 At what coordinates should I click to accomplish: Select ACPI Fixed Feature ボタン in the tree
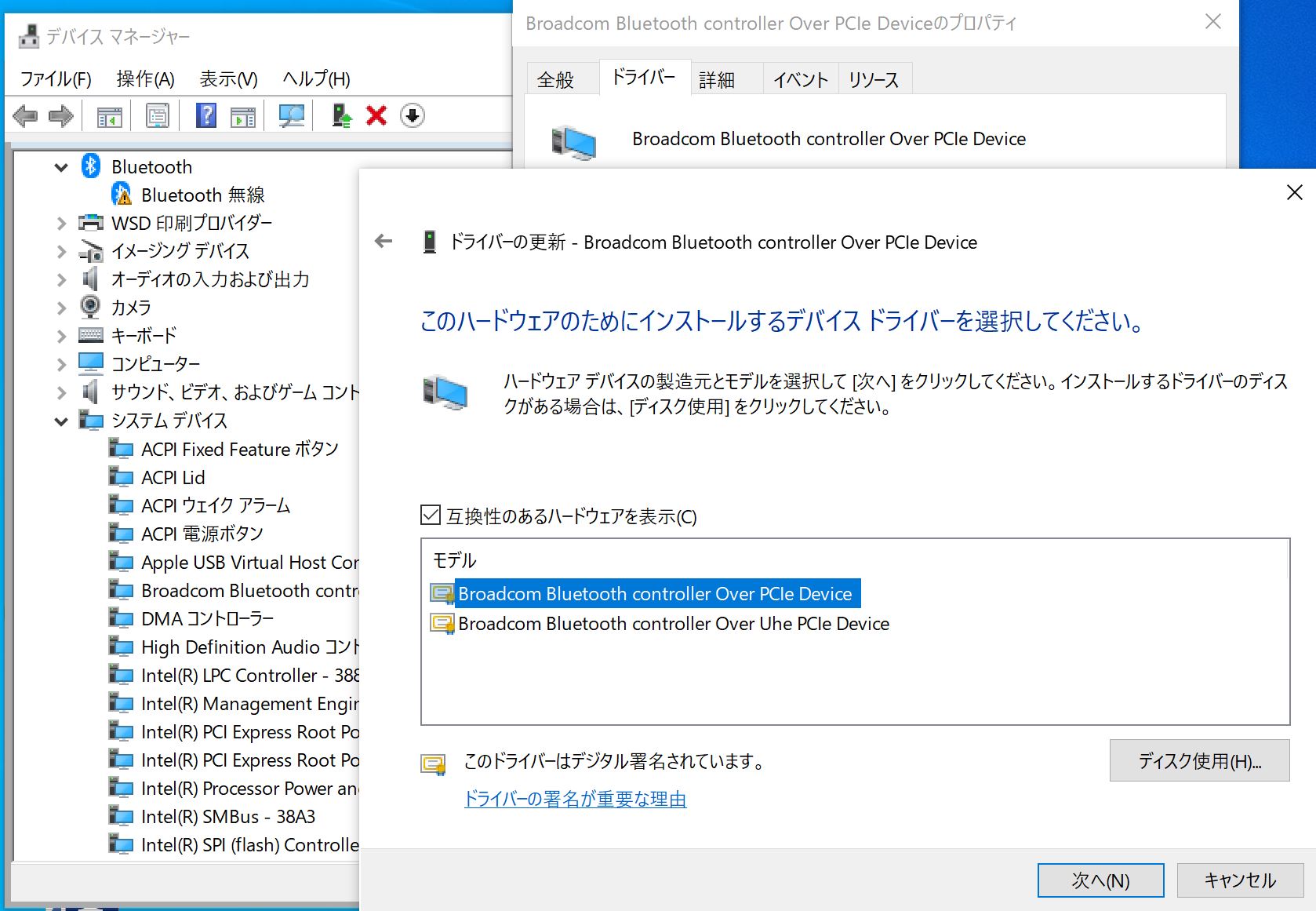coord(239,449)
